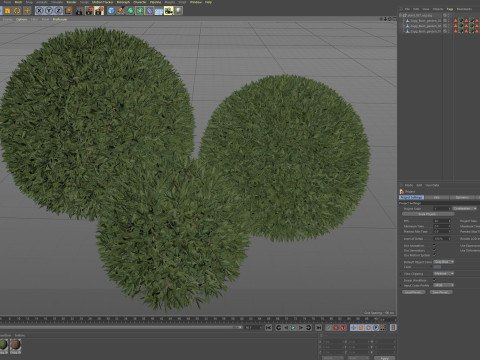Collapse the top null object in Object Manager

[400, 15]
